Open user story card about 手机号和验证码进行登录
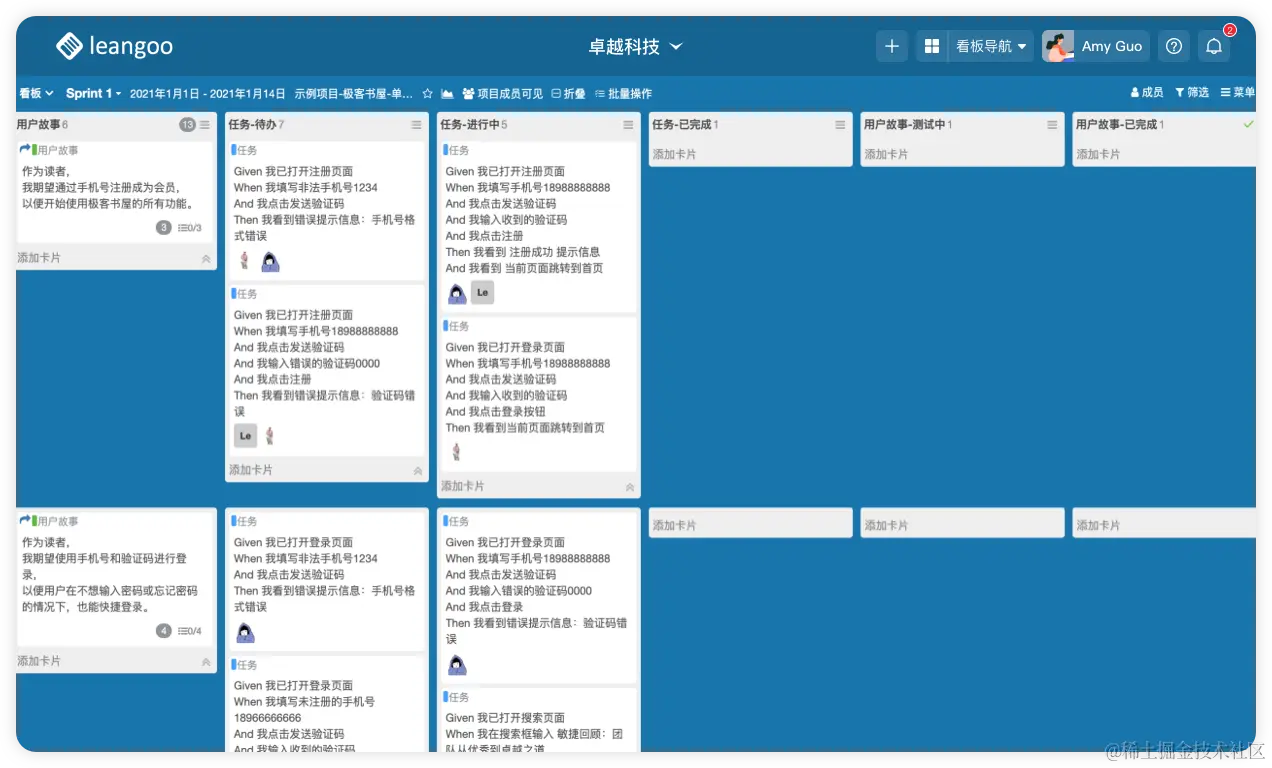This screenshot has width=1272, height=768. (116, 580)
